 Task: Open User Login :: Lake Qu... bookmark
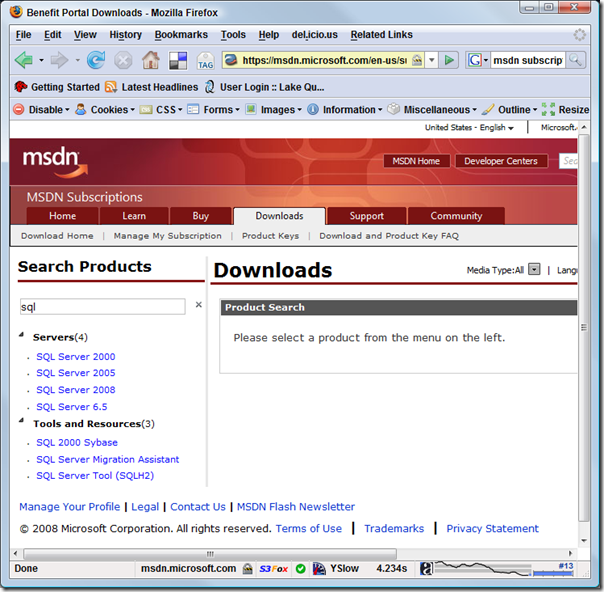point(264,87)
